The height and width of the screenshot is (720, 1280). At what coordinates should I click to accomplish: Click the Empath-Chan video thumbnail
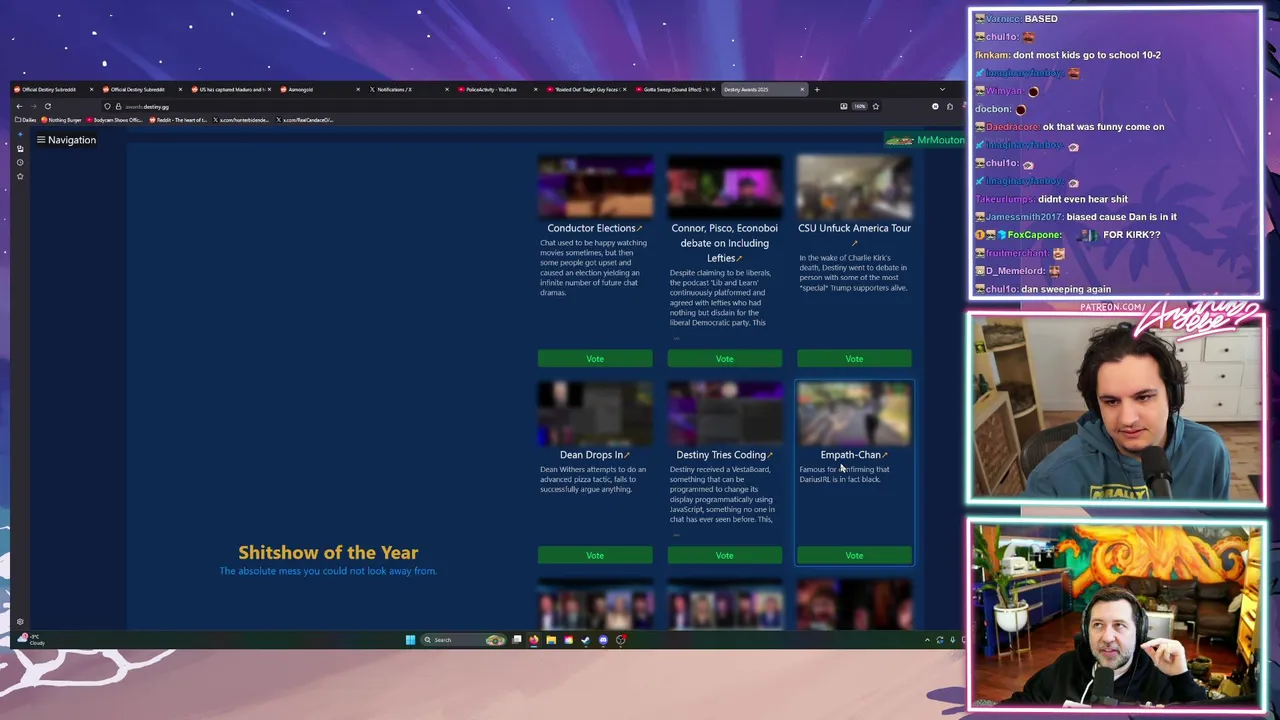[x=854, y=414]
